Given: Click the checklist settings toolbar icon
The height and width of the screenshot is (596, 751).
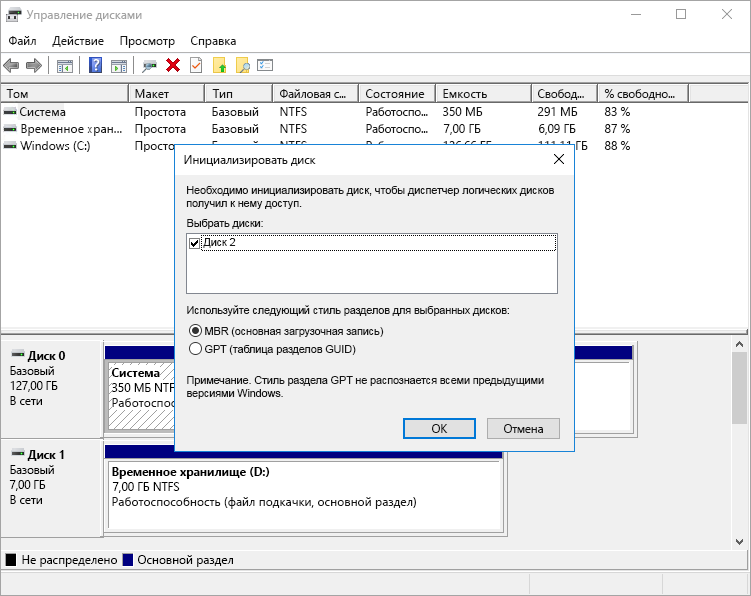Looking at the screenshot, I should click(265, 65).
